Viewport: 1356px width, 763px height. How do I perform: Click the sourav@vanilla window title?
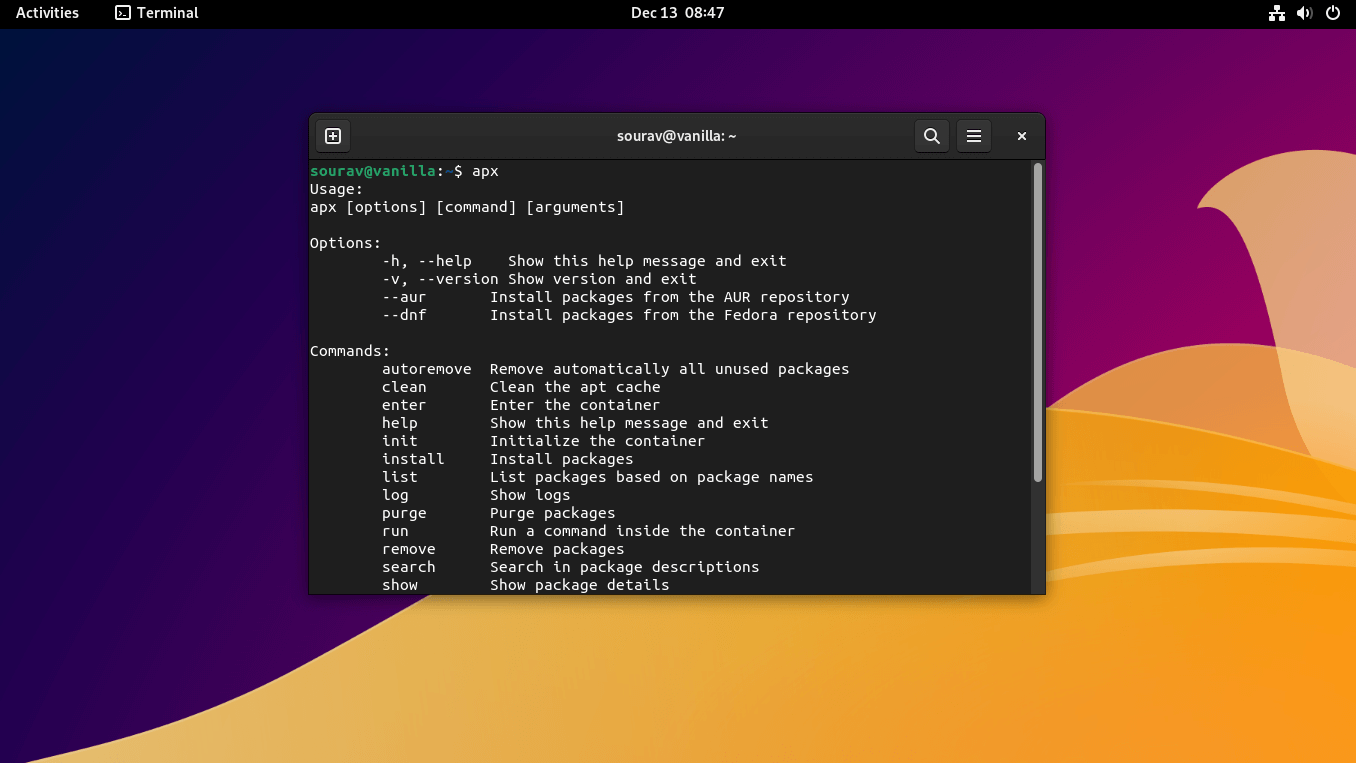[677, 135]
